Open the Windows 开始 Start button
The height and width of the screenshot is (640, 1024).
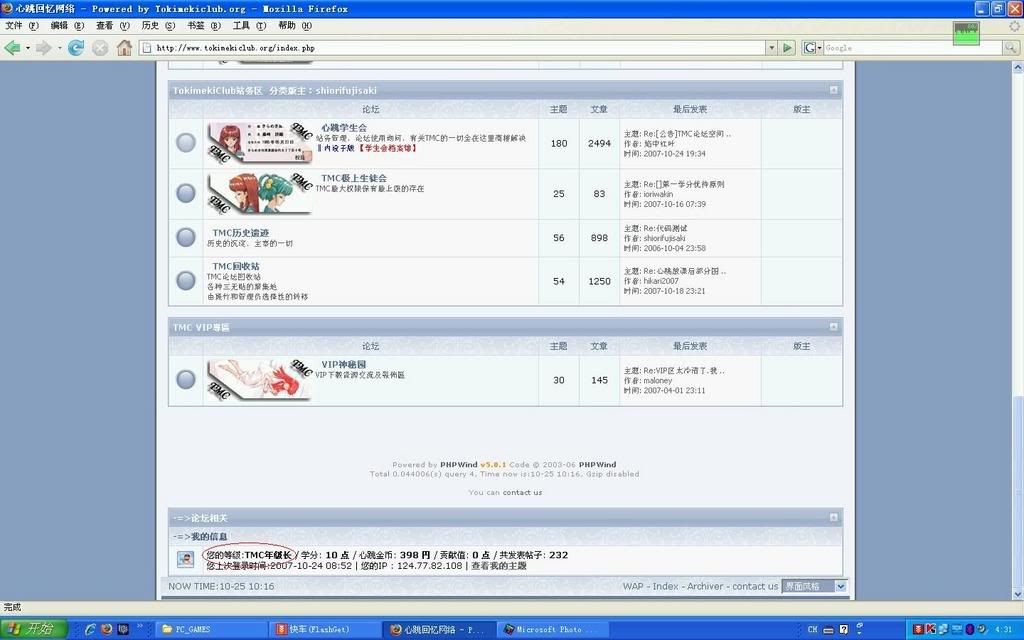(34, 629)
